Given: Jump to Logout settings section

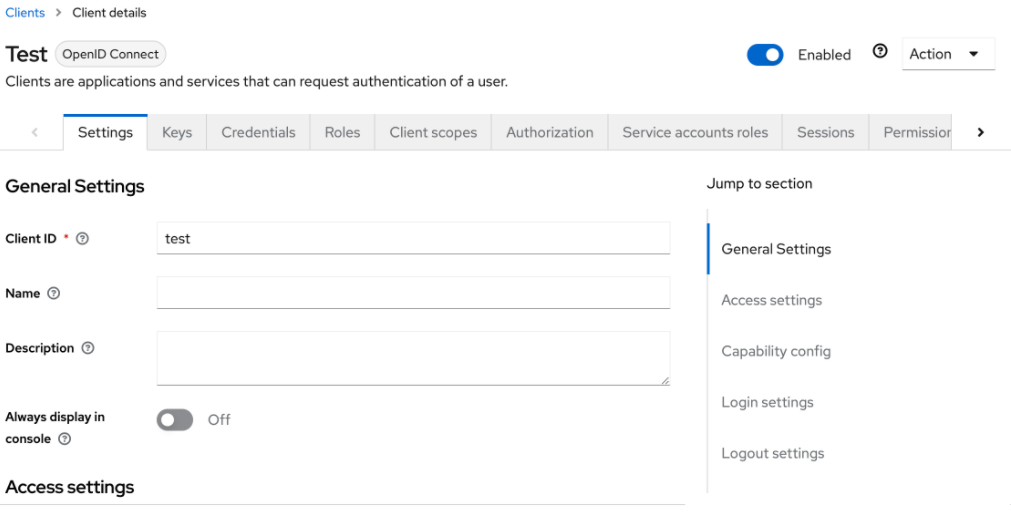Looking at the screenshot, I should click(772, 453).
